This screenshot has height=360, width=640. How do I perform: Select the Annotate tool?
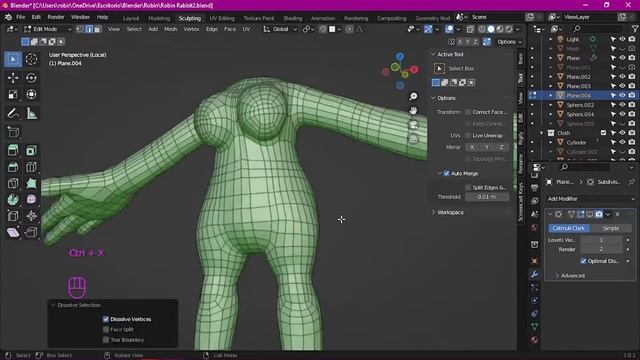tap(13, 113)
